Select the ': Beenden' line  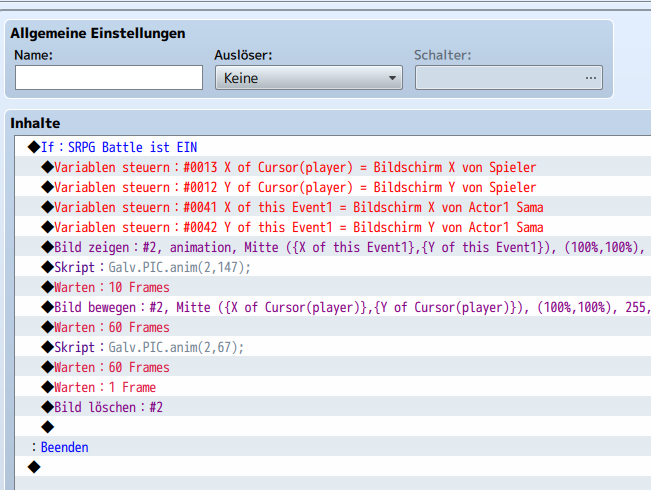coord(333,447)
